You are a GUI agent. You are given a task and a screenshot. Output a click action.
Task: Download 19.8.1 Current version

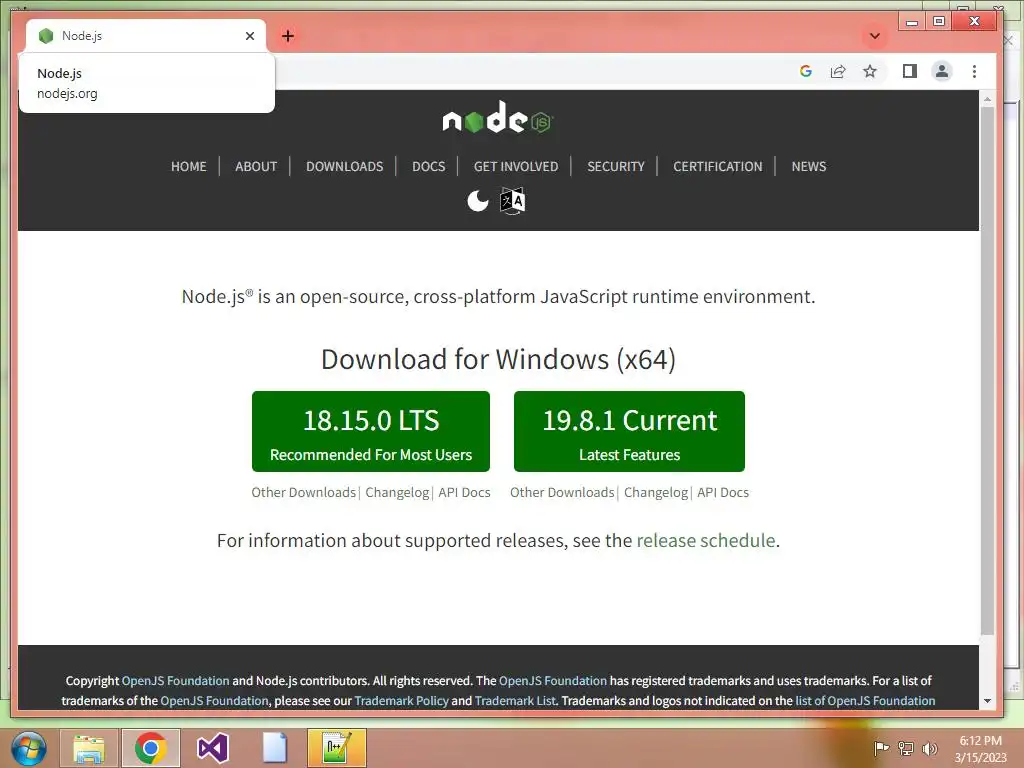tap(629, 431)
